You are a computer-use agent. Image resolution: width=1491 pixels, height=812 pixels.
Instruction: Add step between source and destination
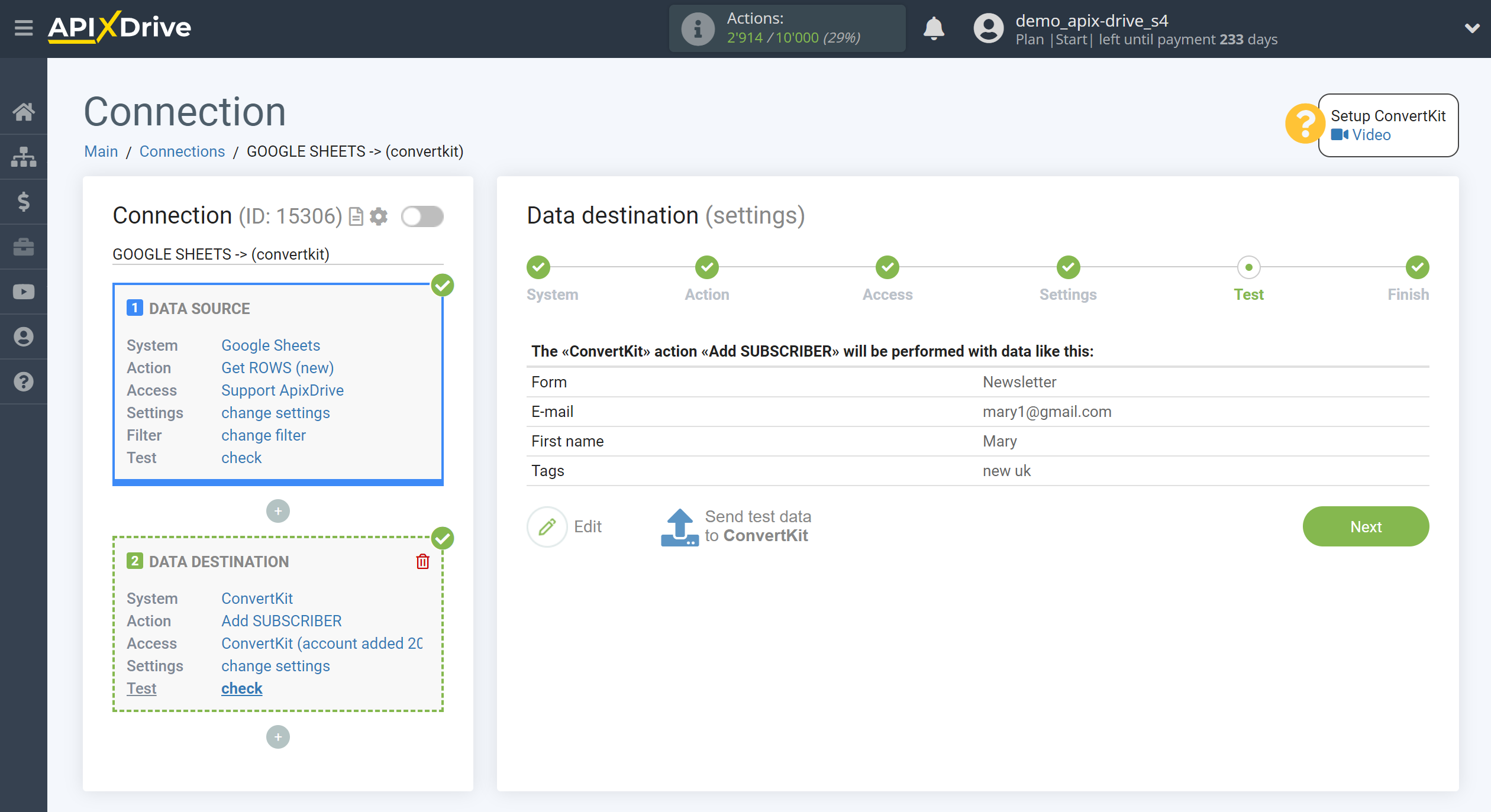click(x=278, y=511)
